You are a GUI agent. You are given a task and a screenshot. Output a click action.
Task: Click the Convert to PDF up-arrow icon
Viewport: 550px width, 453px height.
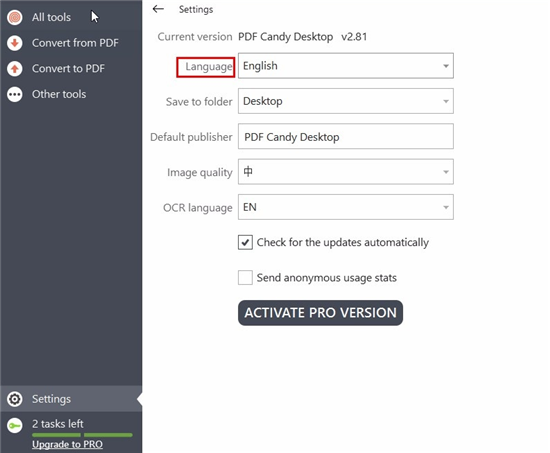coord(15,68)
